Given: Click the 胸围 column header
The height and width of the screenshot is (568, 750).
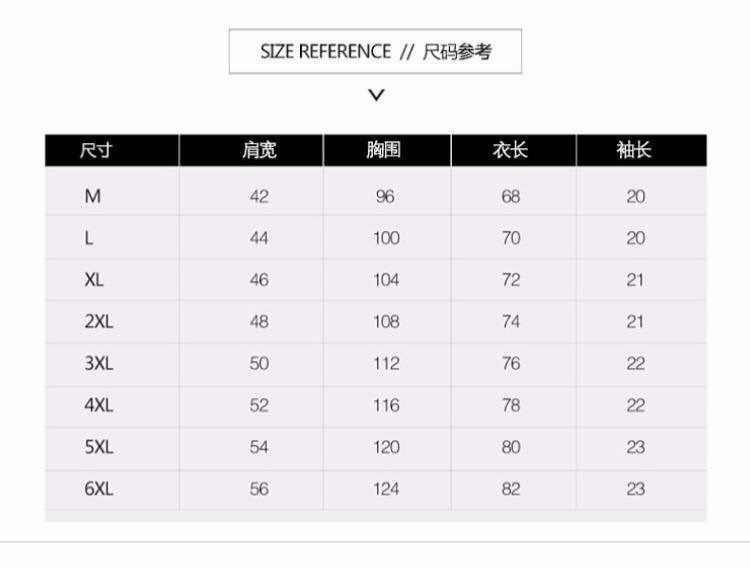Looking at the screenshot, I should click(x=384, y=151).
